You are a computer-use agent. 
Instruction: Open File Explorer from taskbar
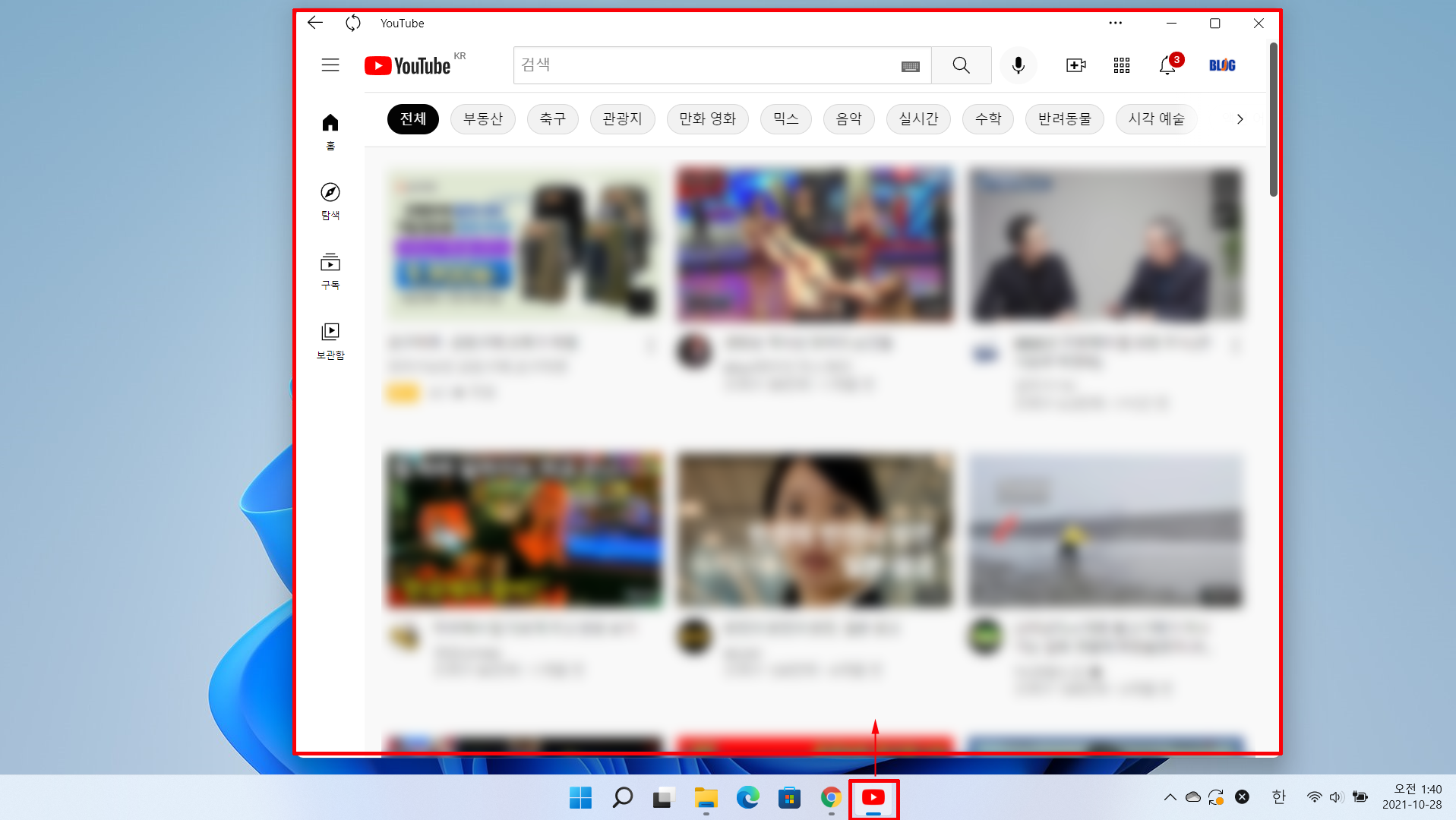pos(706,797)
